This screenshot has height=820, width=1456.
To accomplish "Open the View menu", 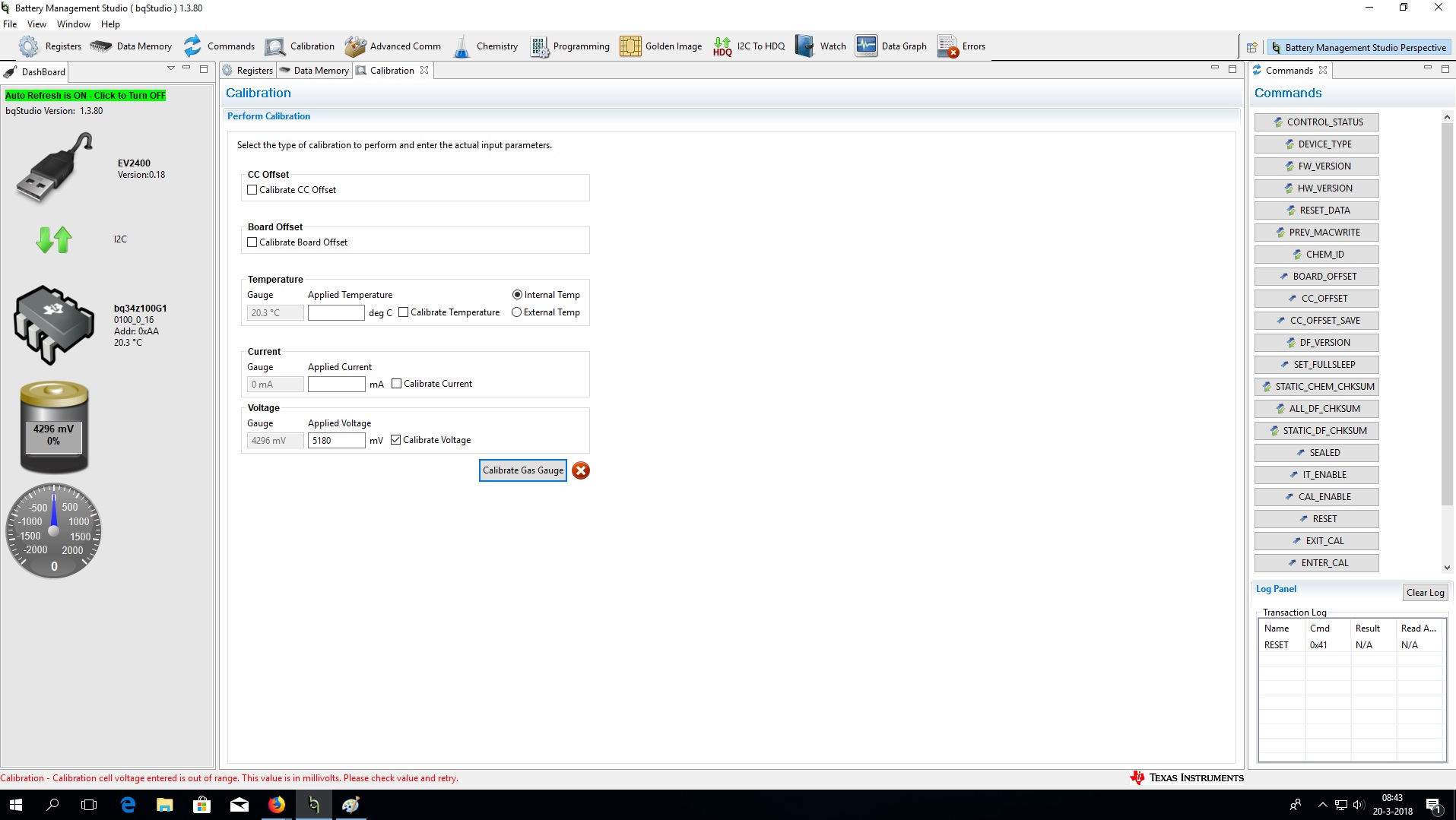I will (36, 24).
